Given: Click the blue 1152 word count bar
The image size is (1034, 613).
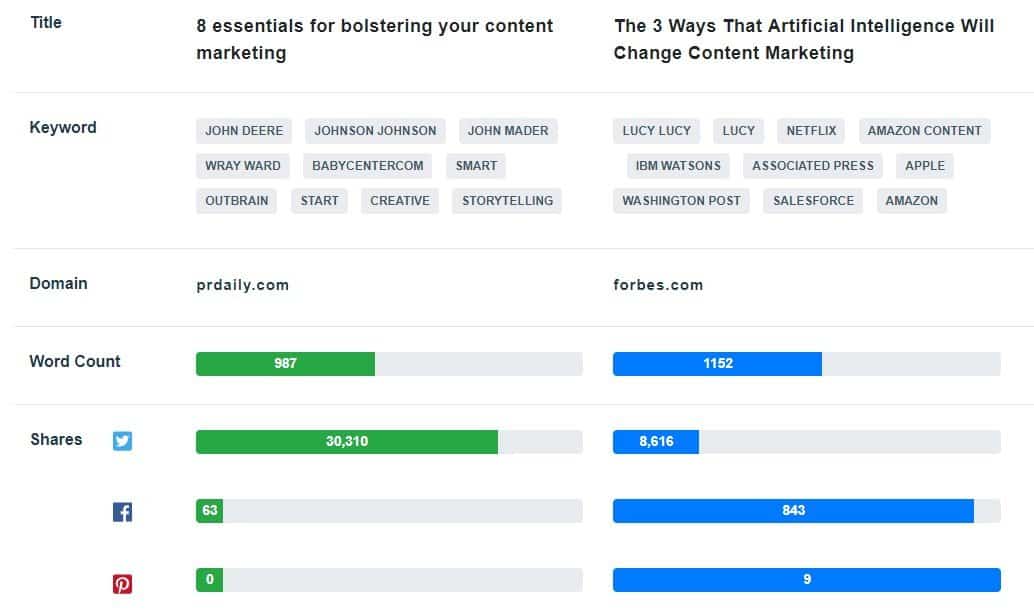Looking at the screenshot, I should (x=717, y=364).
